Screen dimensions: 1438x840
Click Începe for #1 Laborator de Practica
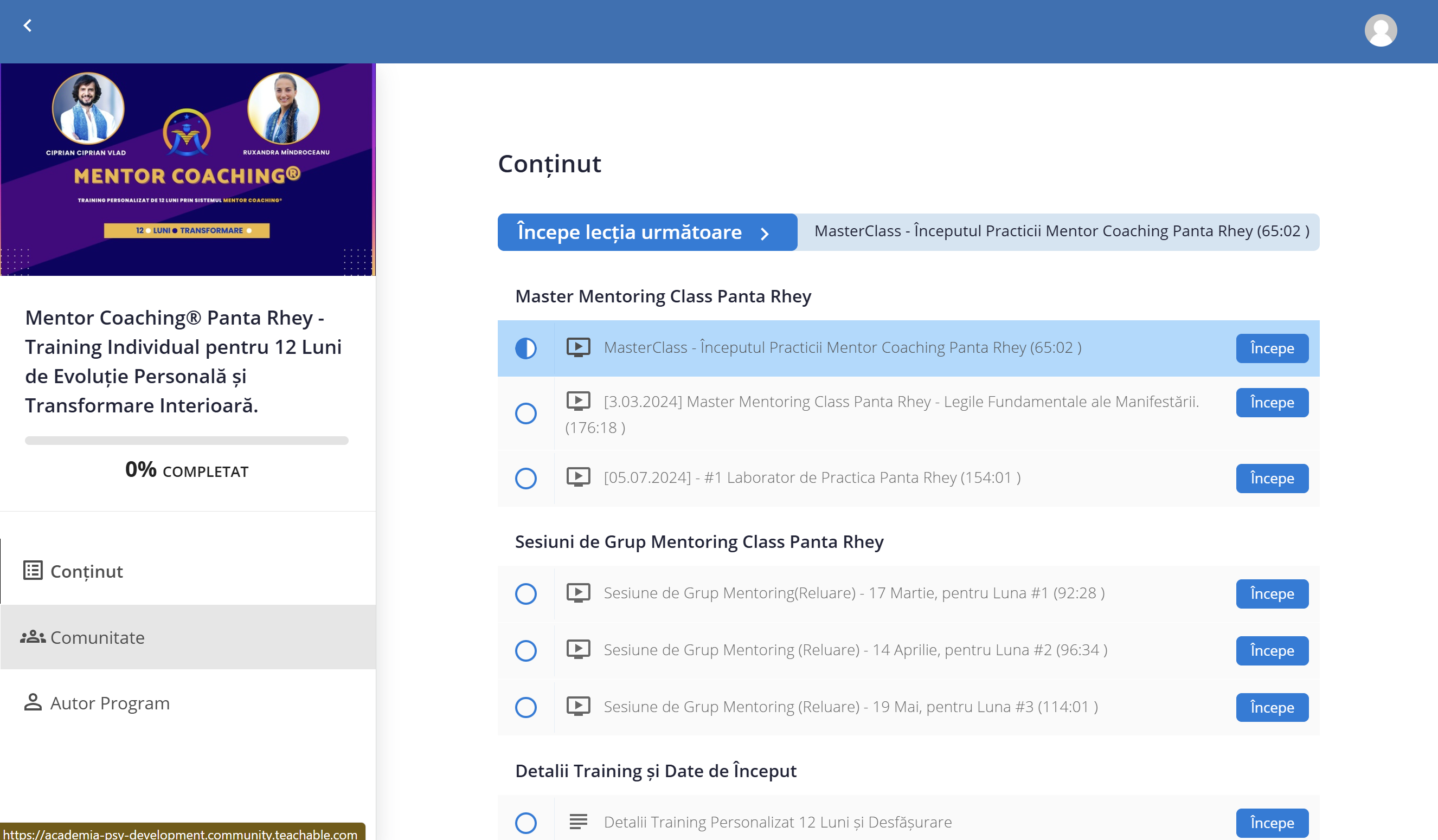click(x=1272, y=479)
